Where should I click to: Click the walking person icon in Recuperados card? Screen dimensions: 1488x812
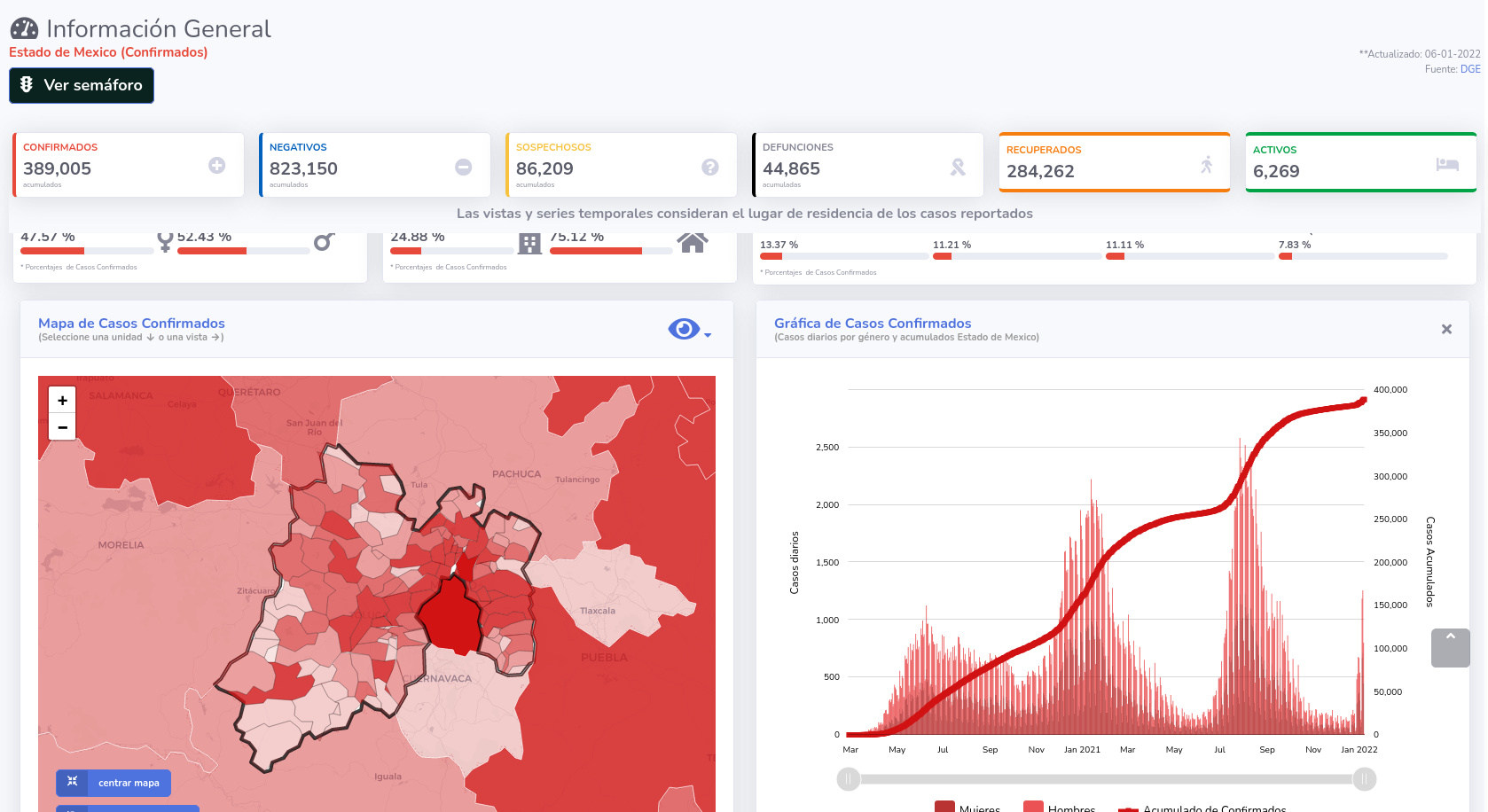[x=1206, y=164]
